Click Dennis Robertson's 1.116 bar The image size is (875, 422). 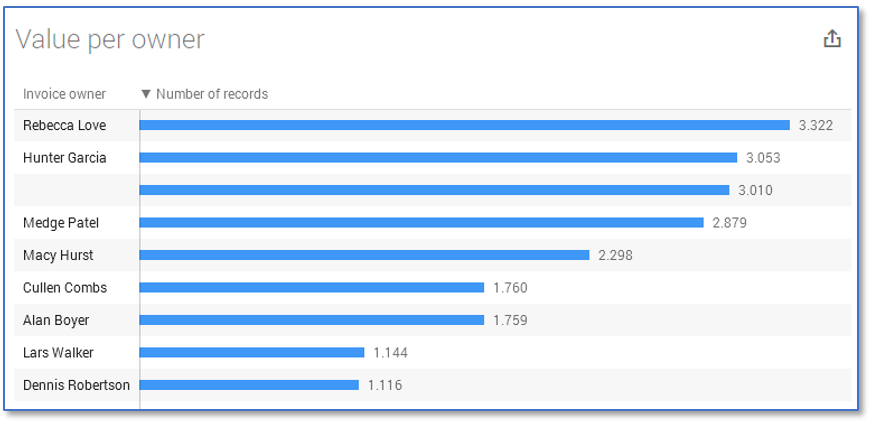[x=248, y=385]
